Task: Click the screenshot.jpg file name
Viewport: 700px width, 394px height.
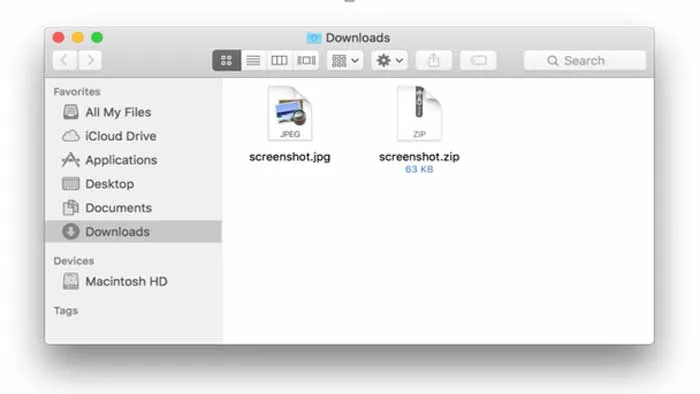Action: pyautogui.click(x=290, y=157)
